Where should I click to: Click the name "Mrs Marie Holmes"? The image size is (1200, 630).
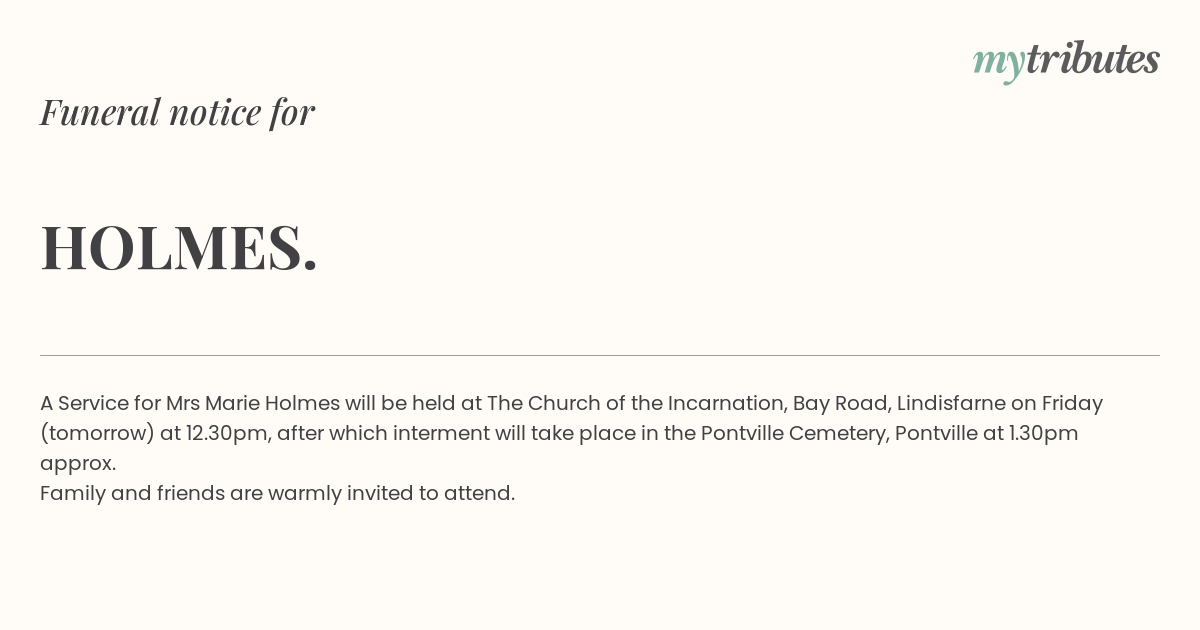tap(253, 403)
